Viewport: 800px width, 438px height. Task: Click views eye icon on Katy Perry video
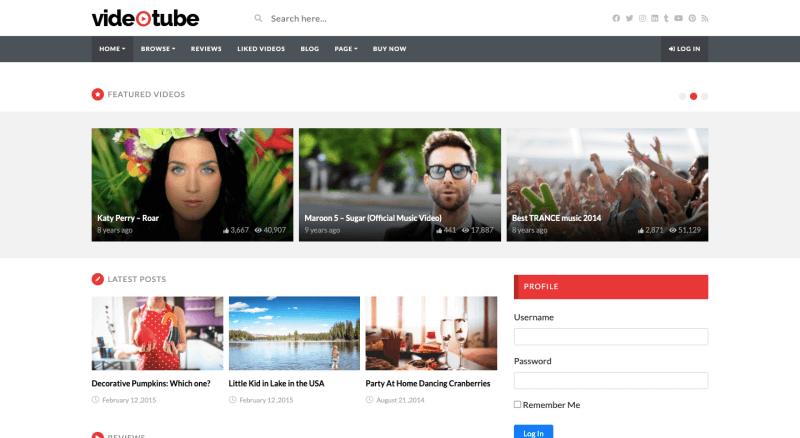coord(258,230)
